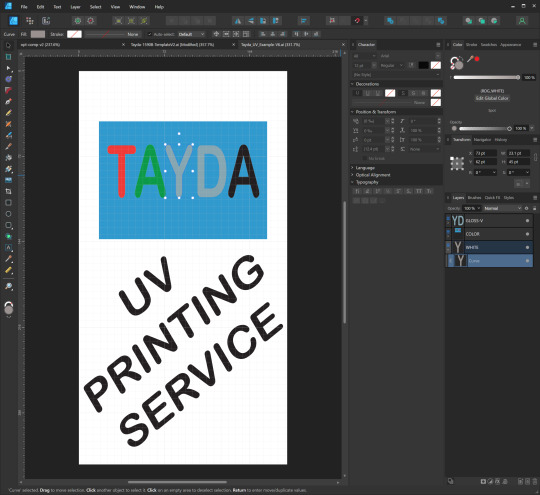The width and height of the screenshot is (540, 495).
Task: Open the File menu
Action: [24, 7]
